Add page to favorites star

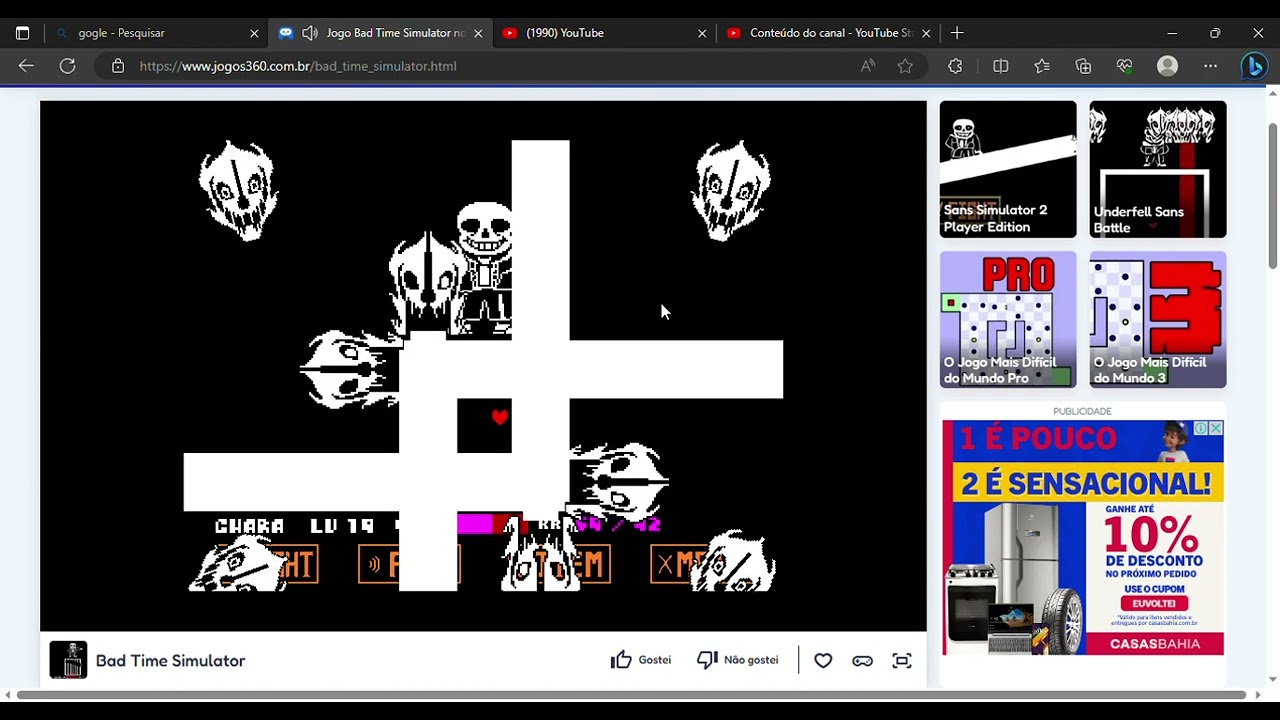[905, 66]
